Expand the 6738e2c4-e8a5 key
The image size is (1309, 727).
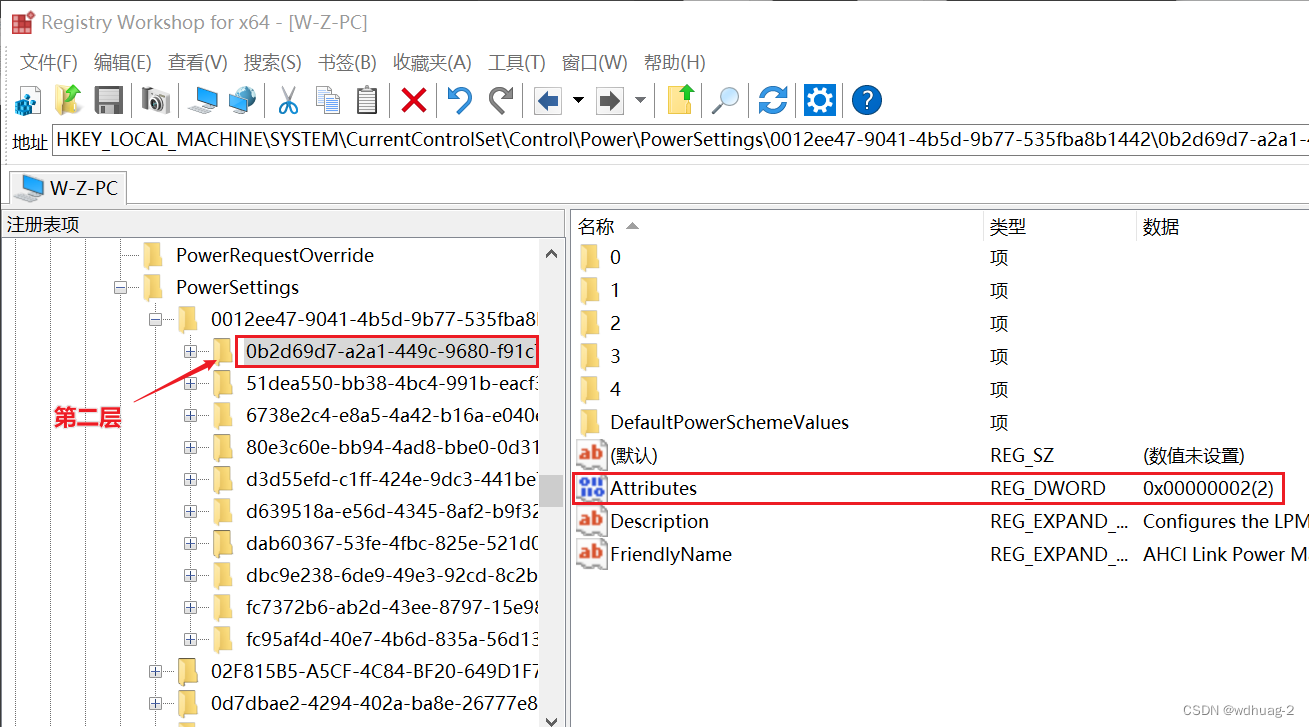190,415
